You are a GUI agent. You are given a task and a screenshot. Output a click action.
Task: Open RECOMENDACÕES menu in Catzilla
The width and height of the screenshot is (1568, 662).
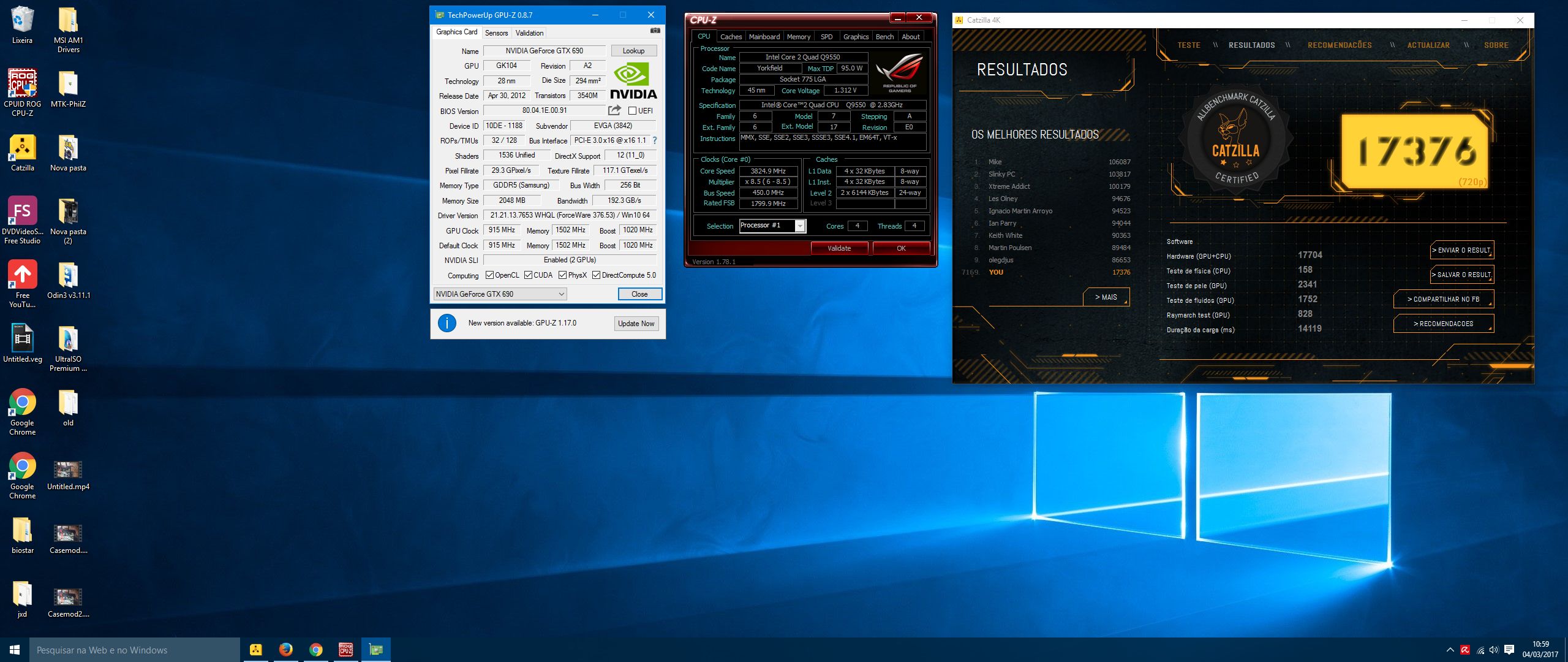point(1340,45)
